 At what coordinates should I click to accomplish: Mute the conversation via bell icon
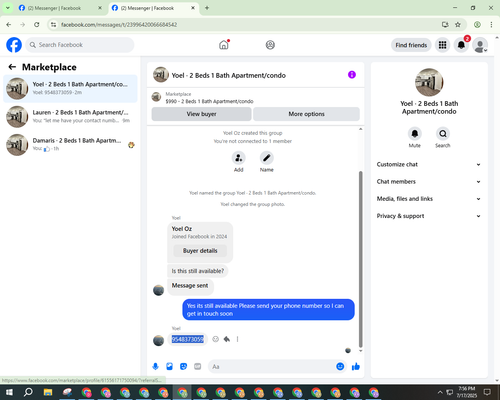(x=415, y=134)
